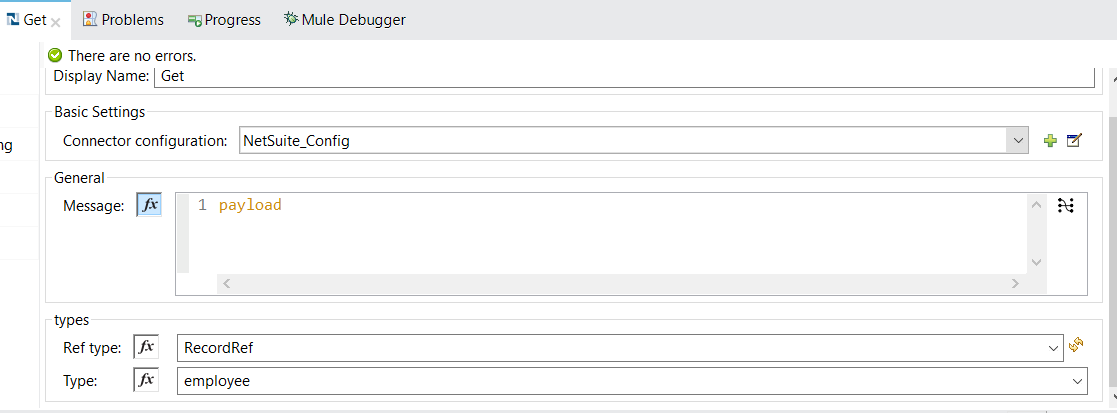Screen dimensions: 1117x413
Task: Click the Message editor horizontal scrollbar
Action: (622, 283)
